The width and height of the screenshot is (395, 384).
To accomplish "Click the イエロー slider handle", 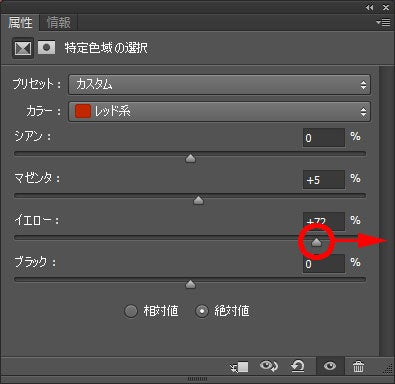I will (x=316, y=242).
